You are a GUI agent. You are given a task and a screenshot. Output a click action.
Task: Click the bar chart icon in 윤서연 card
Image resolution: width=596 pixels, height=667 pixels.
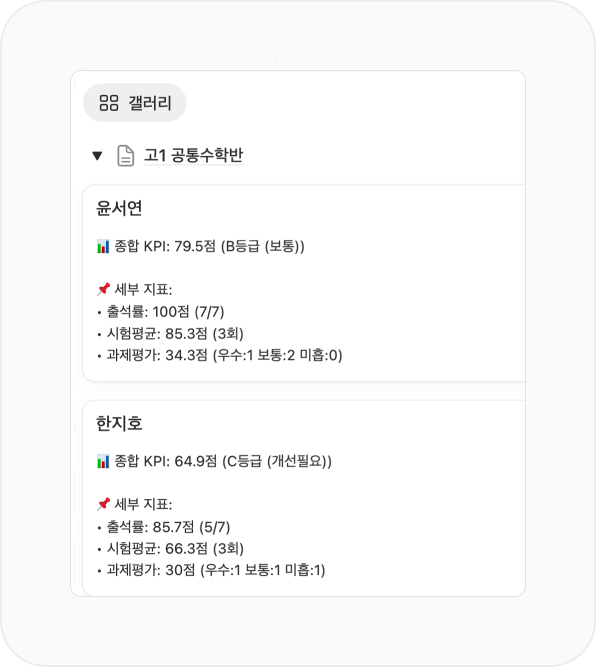(x=103, y=246)
